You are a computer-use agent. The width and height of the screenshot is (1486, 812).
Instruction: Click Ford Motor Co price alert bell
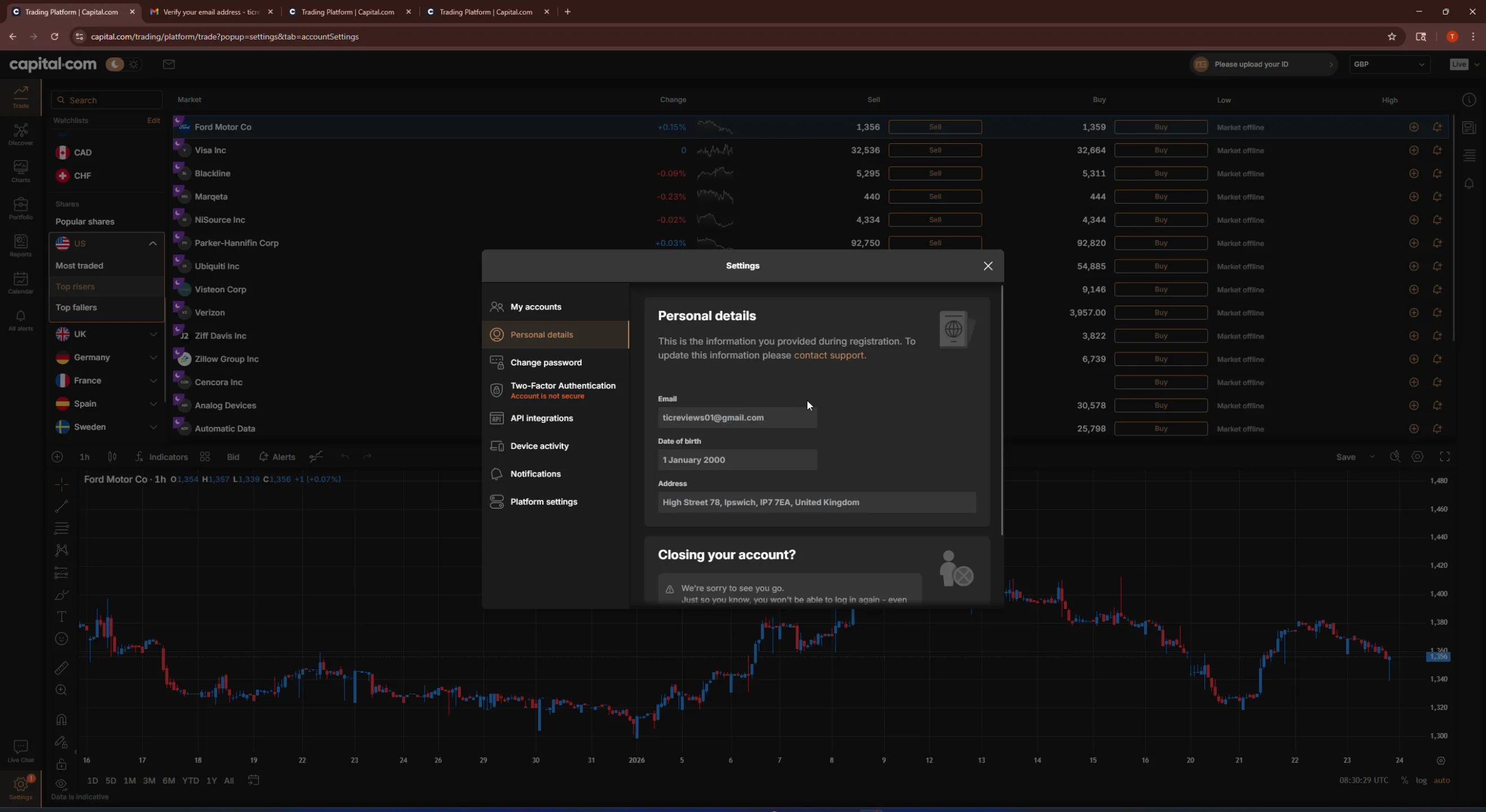click(1437, 127)
